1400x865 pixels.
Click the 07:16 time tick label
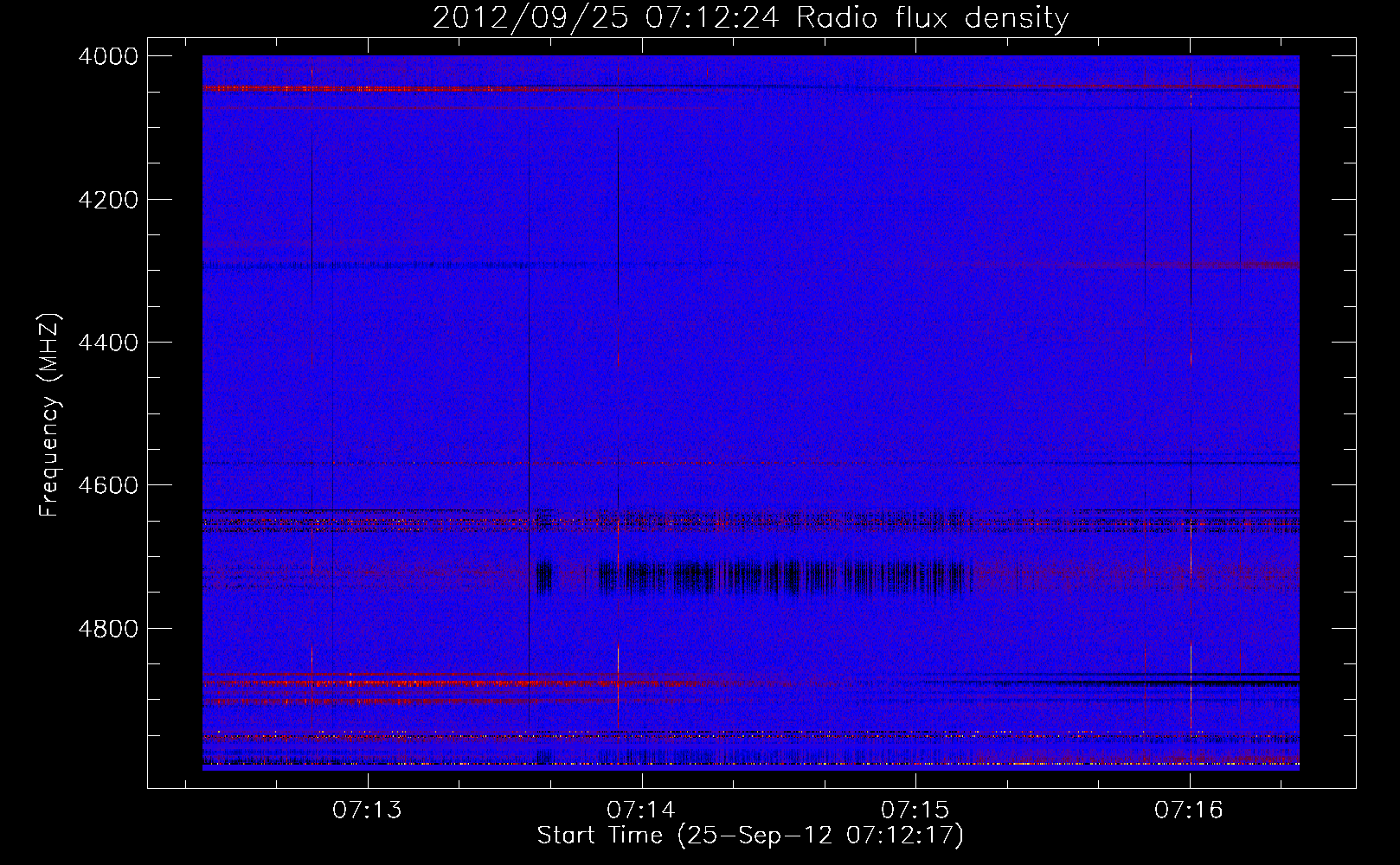[x=1190, y=810]
